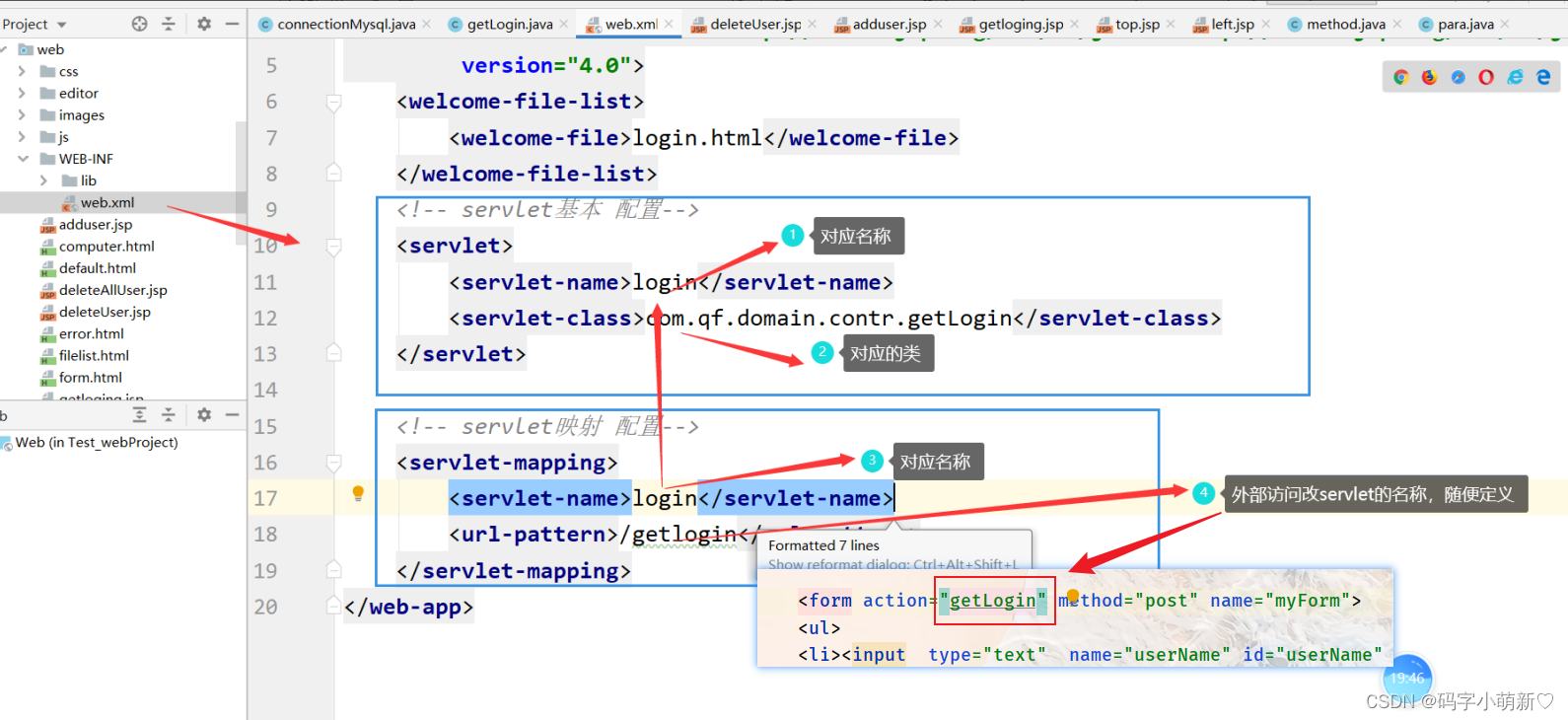The image size is (1568, 720).
Task: Expand the js folder arrow
Action: point(22,136)
